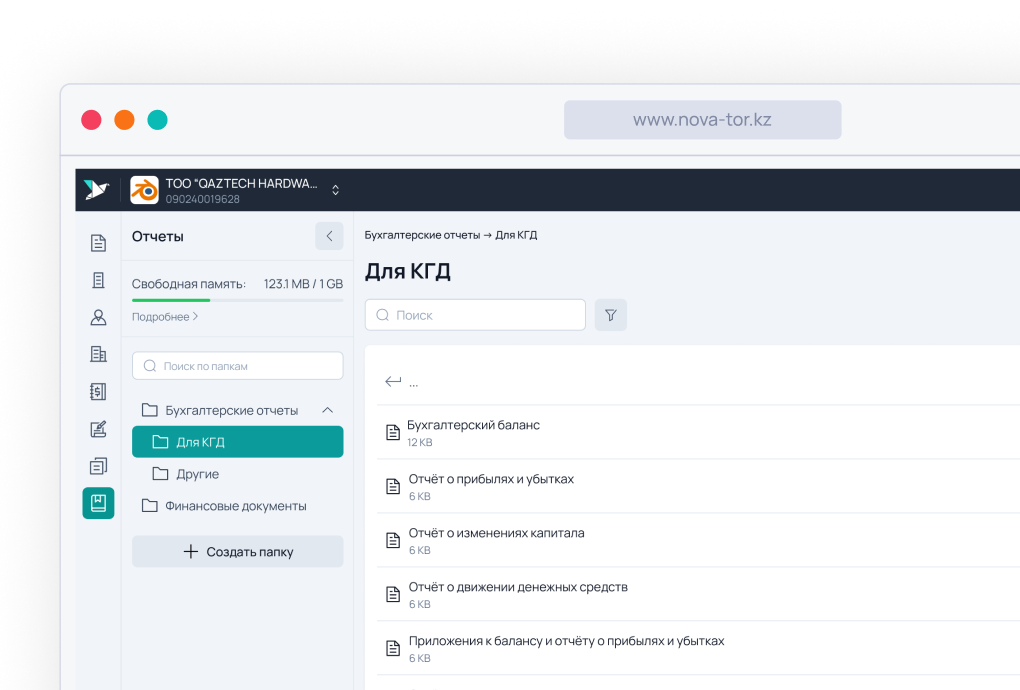Collapse Бухгалтерские отчеты with chevron
This screenshot has width=1020, height=690.
click(328, 410)
